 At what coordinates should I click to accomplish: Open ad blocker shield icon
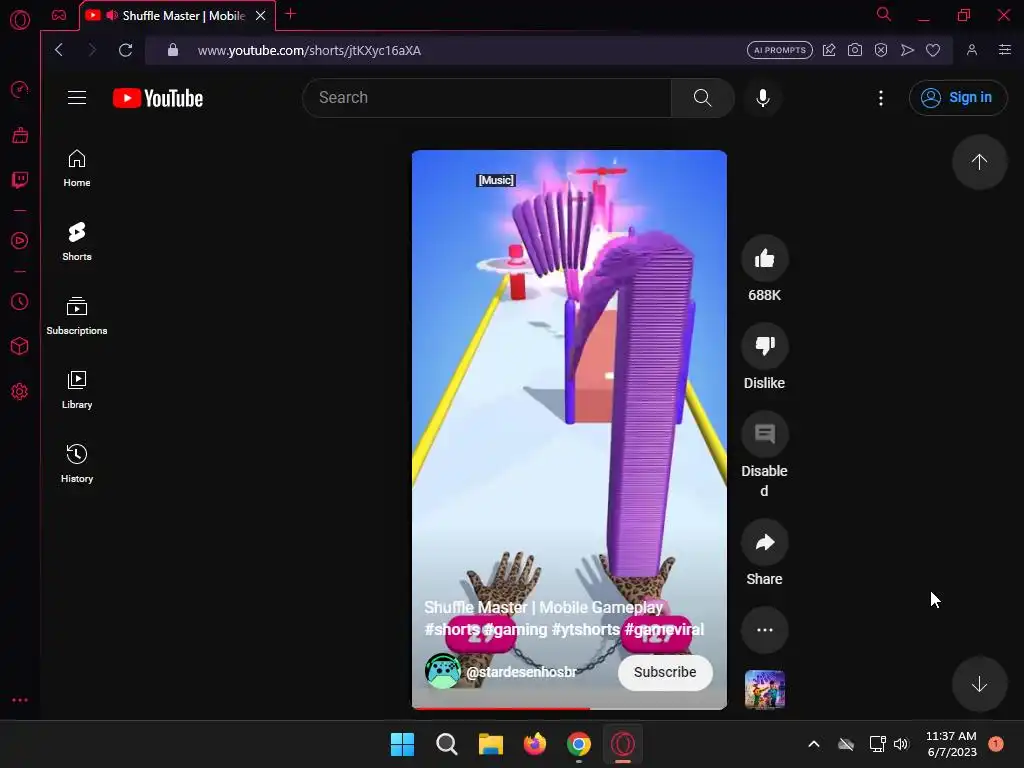point(881,50)
